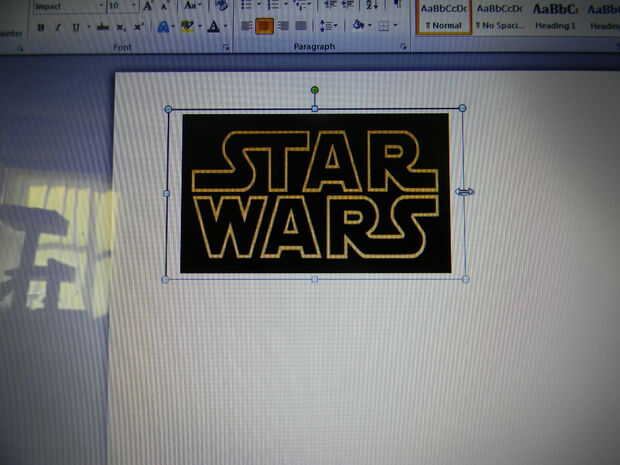
Task: Toggle Underline formatting
Action: [x=76, y=27]
